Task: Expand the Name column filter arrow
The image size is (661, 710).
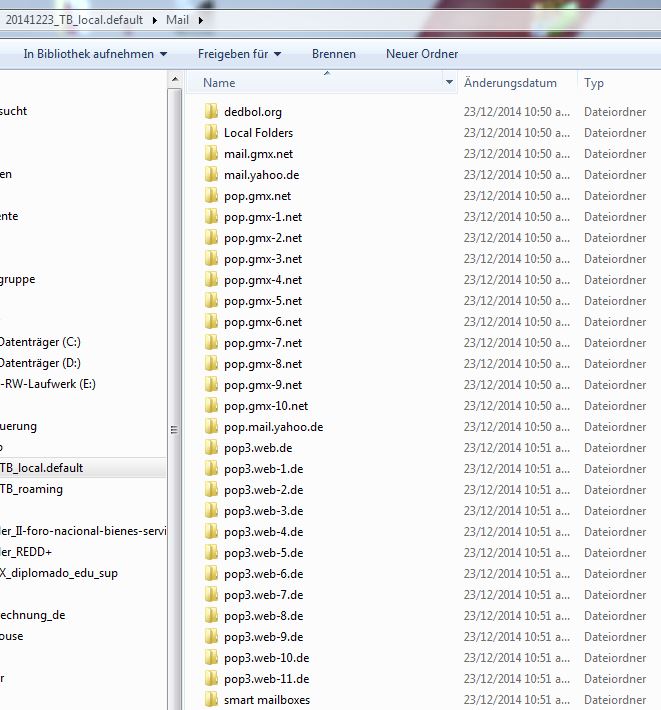Action: pos(449,82)
